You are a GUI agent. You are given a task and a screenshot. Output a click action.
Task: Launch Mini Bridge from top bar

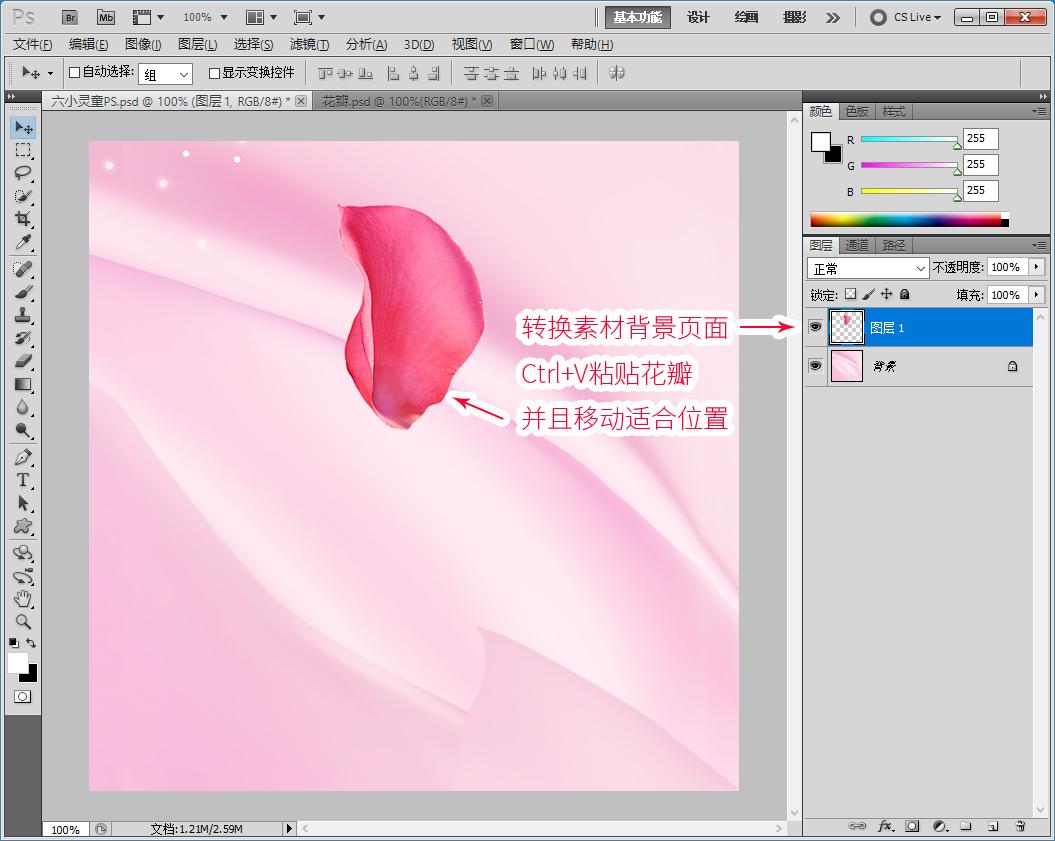[106, 17]
